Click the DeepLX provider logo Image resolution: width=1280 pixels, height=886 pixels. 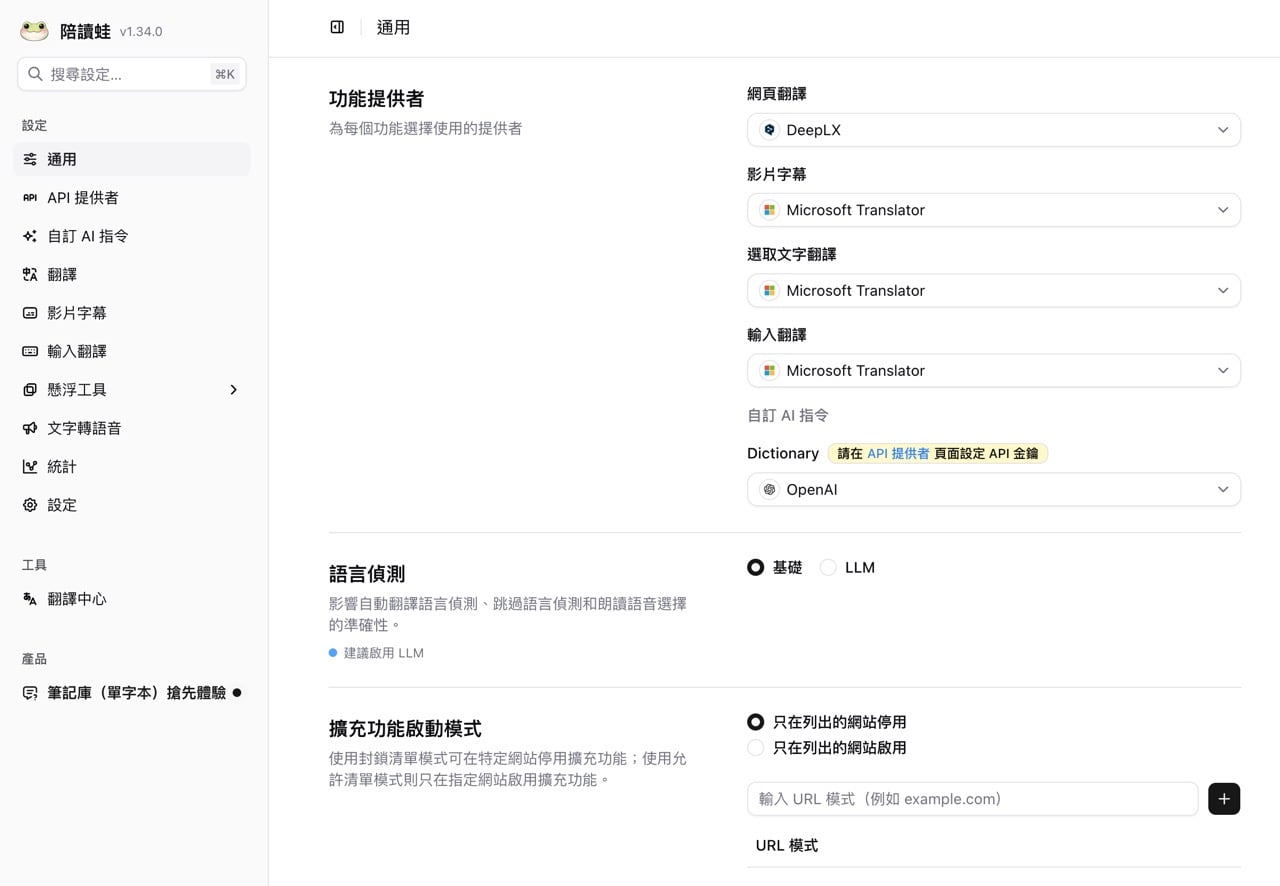(769, 130)
